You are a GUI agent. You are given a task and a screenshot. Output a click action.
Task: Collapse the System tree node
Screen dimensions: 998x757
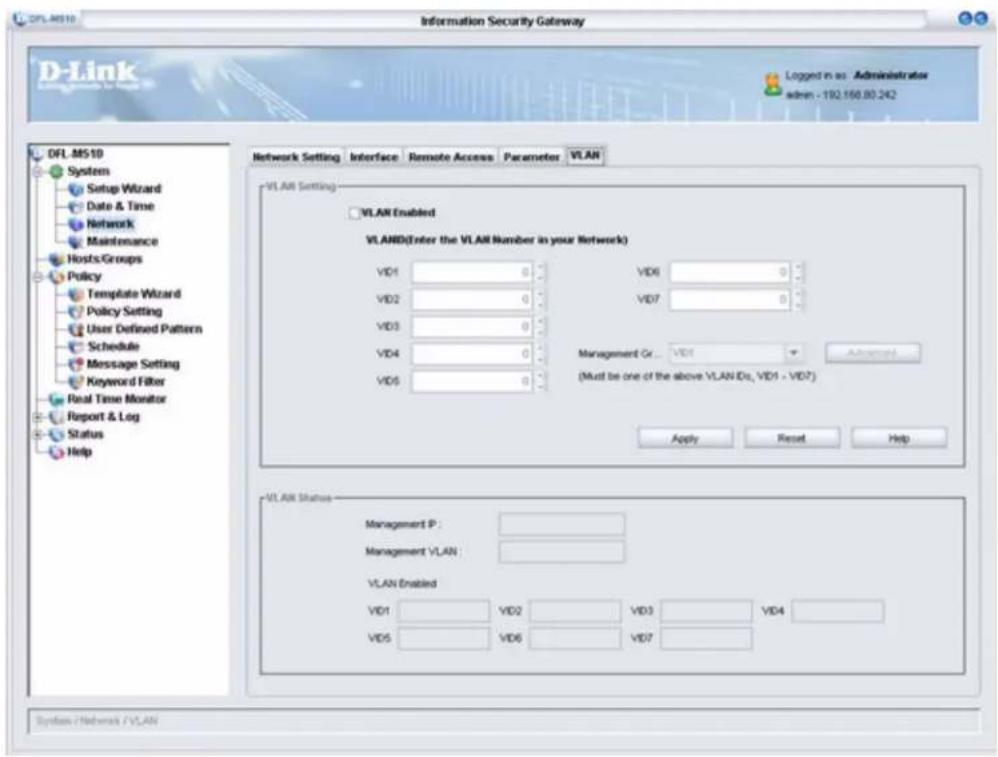click(x=38, y=172)
